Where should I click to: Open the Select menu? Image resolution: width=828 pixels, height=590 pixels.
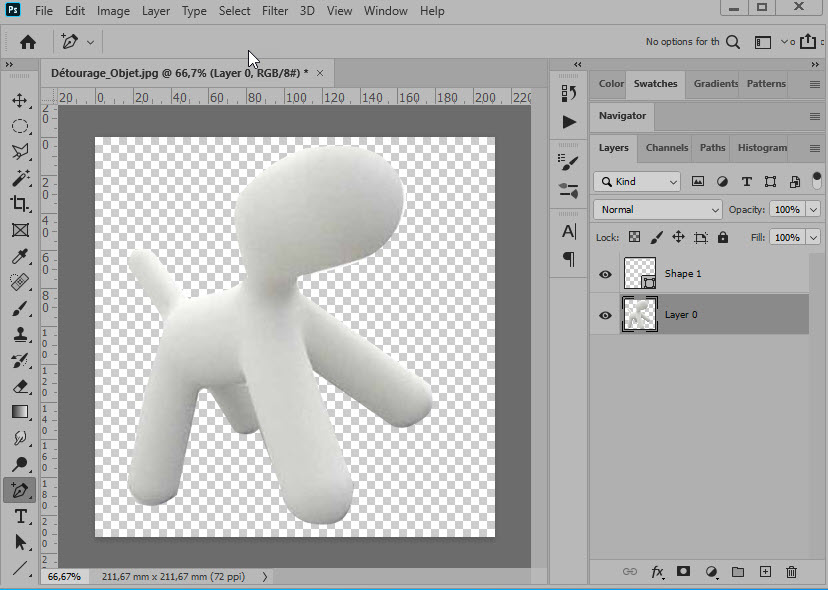(x=234, y=11)
